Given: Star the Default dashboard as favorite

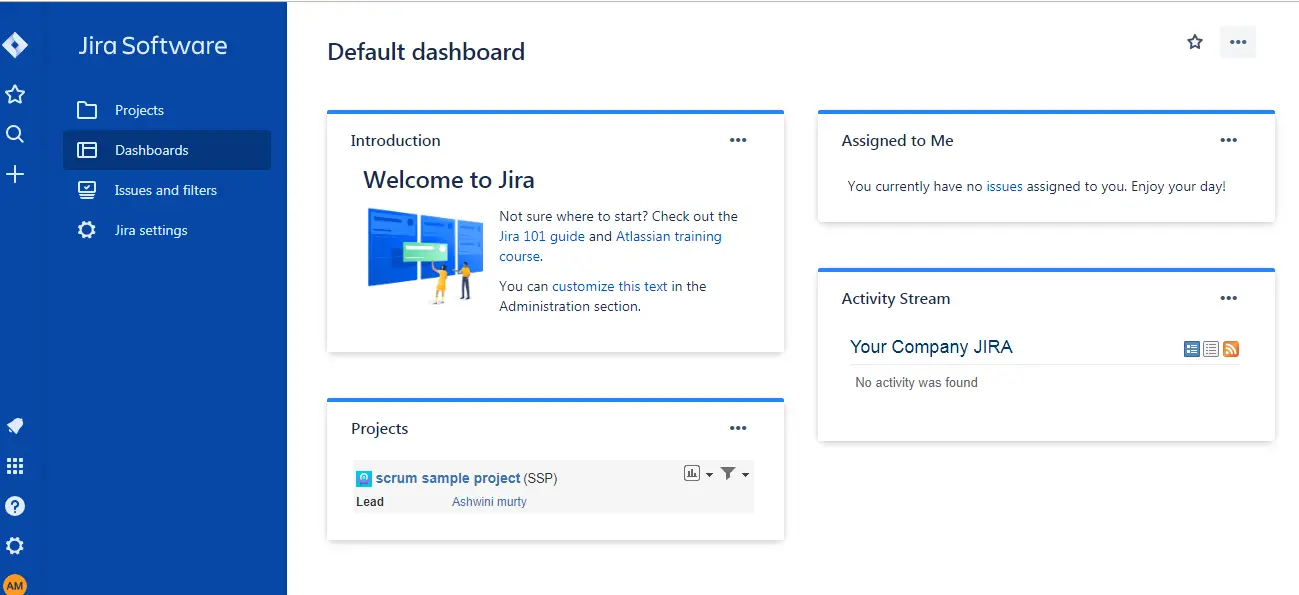Looking at the screenshot, I should (1194, 42).
